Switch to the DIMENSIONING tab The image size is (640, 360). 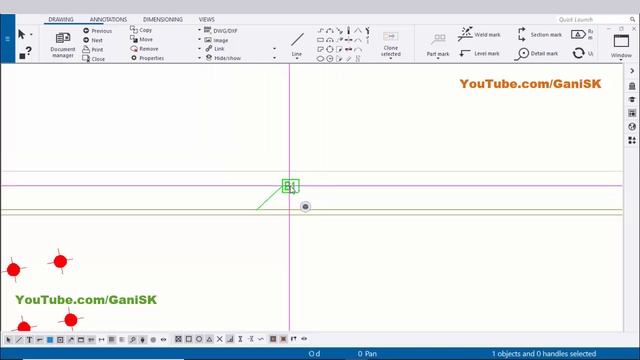click(162, 20)
